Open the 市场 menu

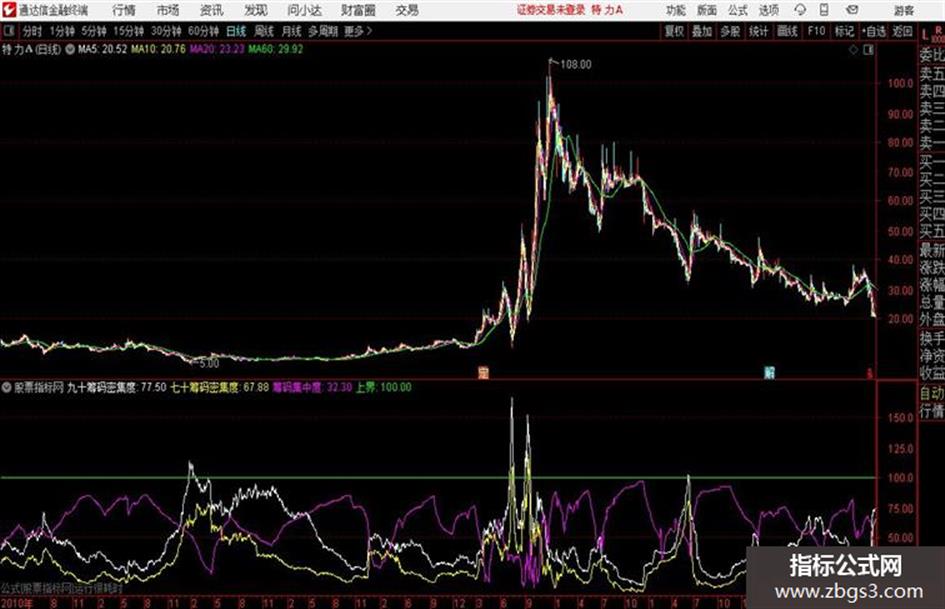(168, 10)
